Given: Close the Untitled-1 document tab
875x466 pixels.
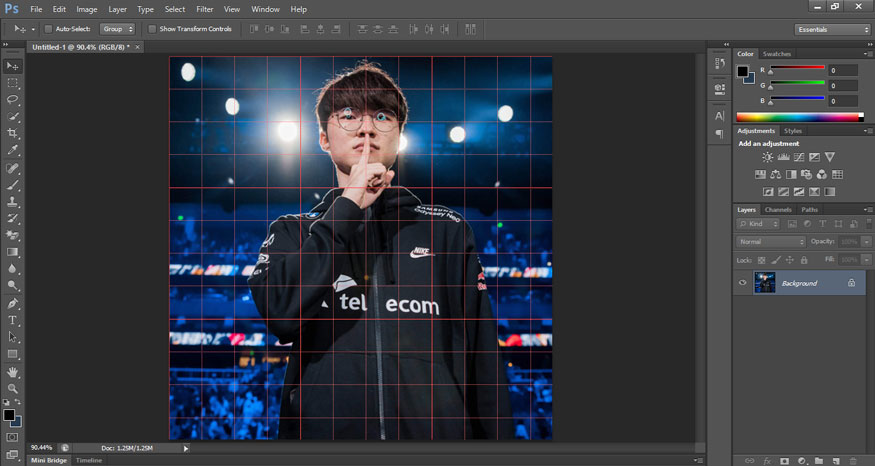Looking at the screenshot, I should coord(137,47).
